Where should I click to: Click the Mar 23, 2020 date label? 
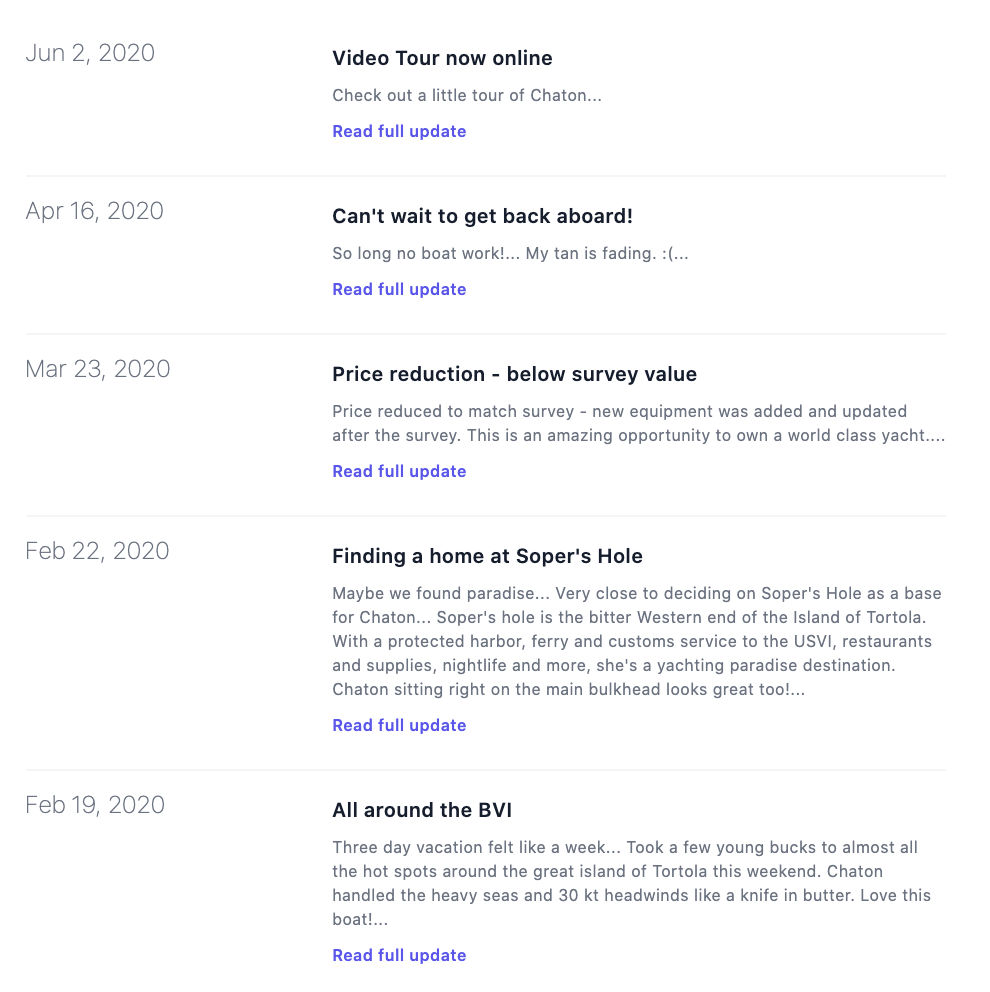click(97, 369)
